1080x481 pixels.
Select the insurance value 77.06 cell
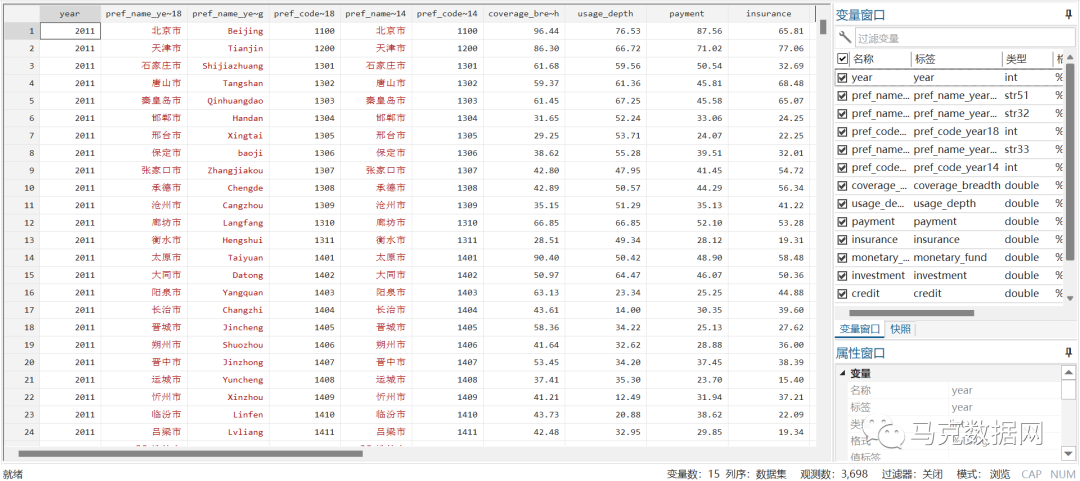pos(768,48)
